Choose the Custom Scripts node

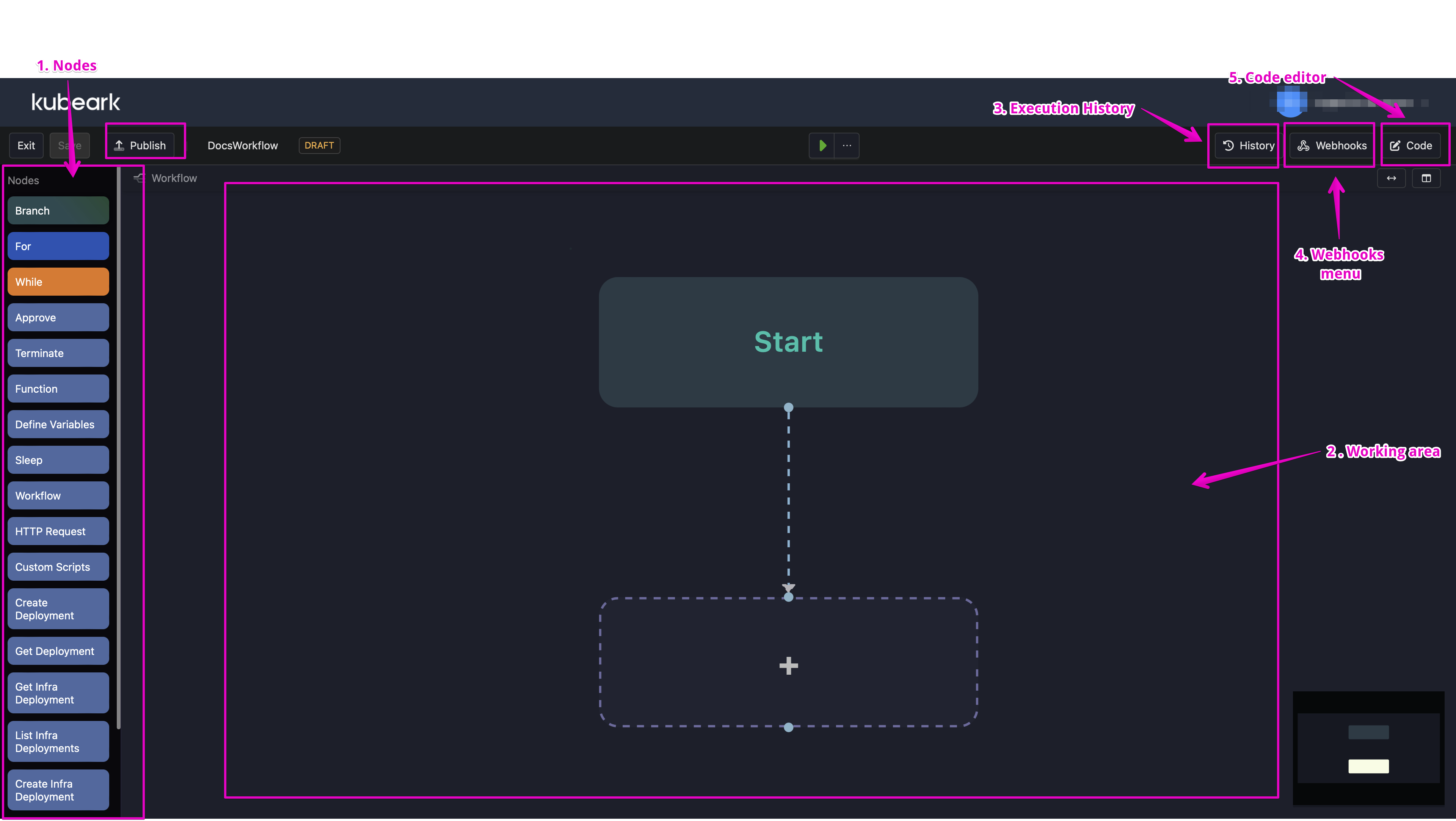pos(58,567)
